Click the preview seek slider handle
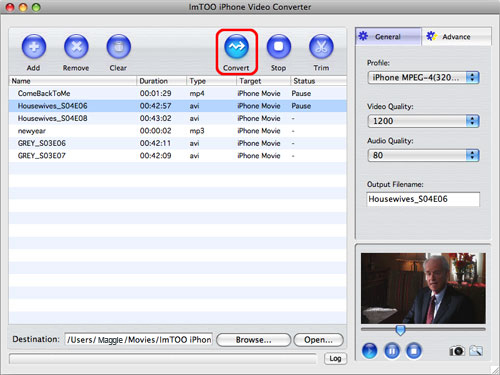 click(x=400, y=330)
